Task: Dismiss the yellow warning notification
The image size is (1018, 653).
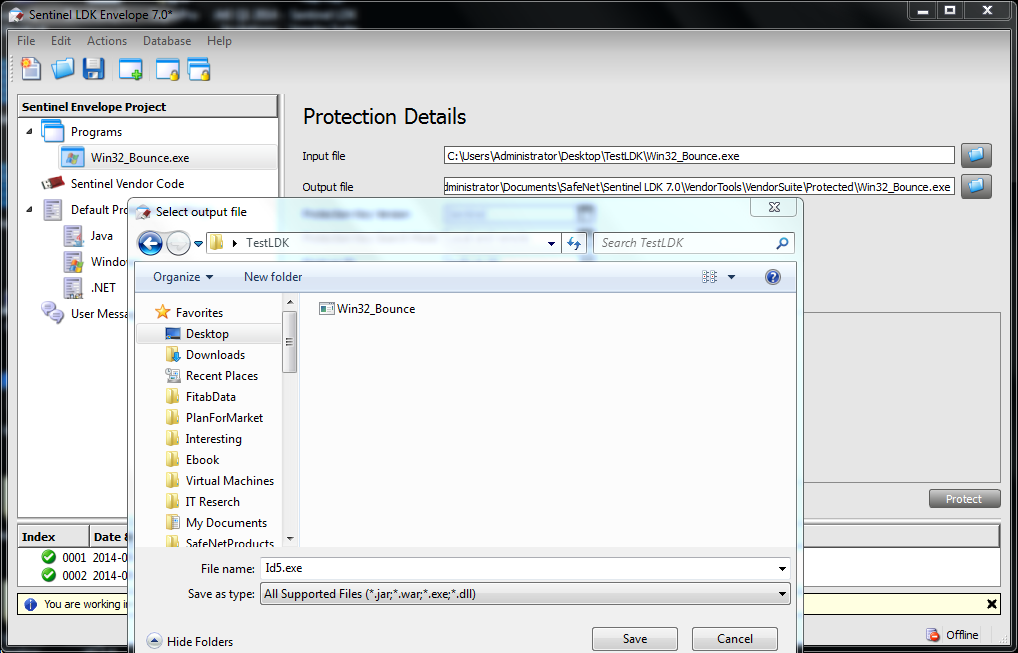Action: coord(990,603)
